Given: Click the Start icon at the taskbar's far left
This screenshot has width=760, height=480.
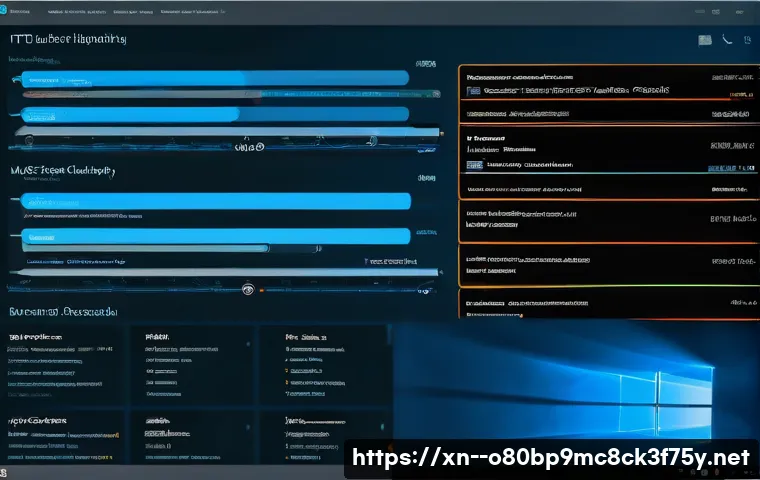Looking at the screenshot, I should coord(5,472).
